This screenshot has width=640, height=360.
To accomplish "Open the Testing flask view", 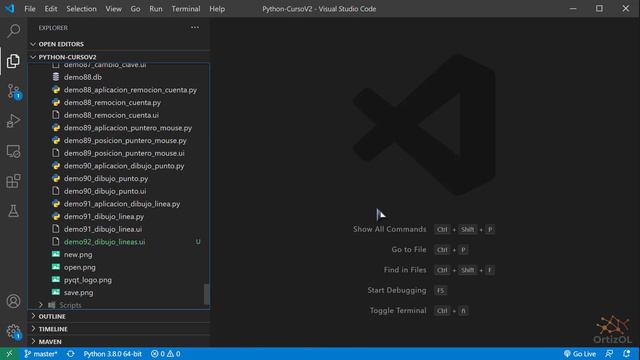I will [13, 211].
